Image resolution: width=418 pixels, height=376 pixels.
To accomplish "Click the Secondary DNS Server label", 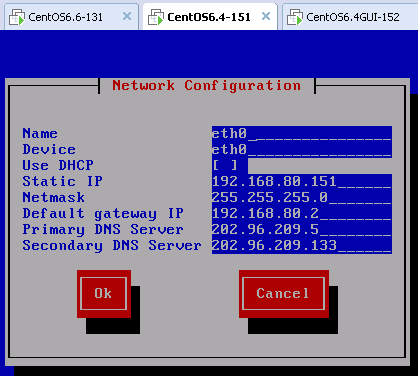I will point(112,246).
